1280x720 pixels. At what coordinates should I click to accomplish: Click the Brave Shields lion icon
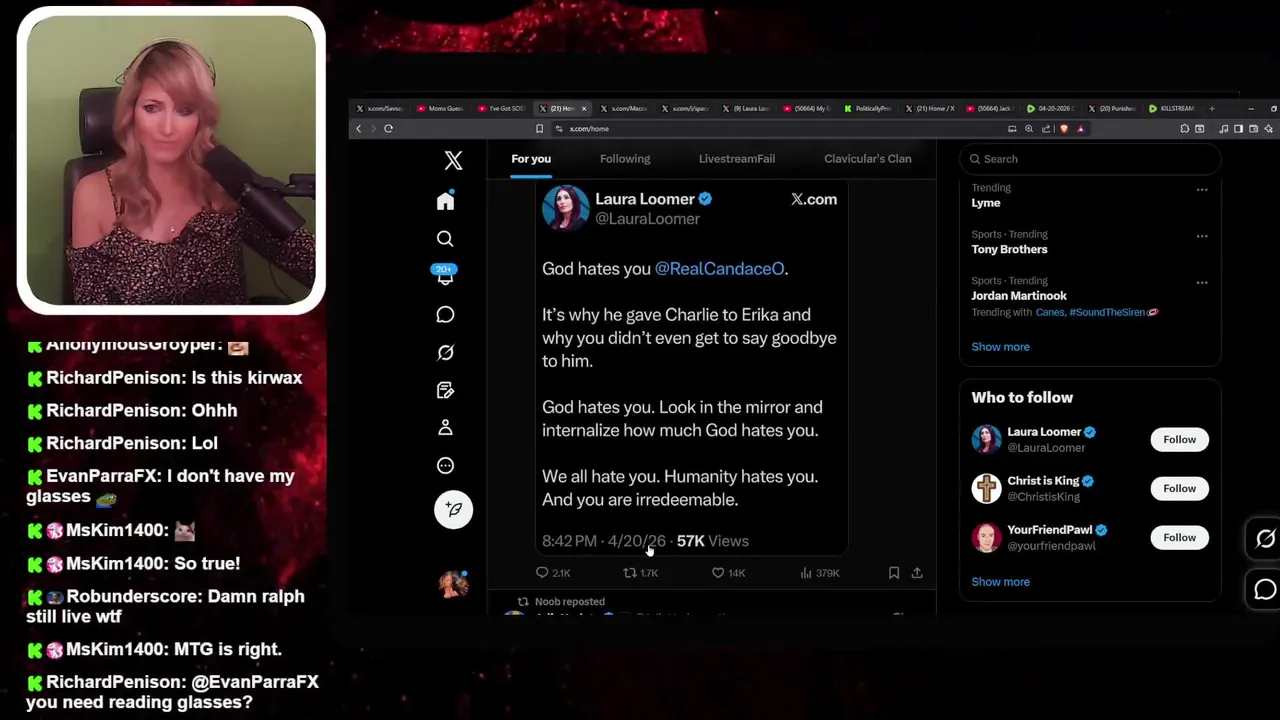(x=1064, y=129)
